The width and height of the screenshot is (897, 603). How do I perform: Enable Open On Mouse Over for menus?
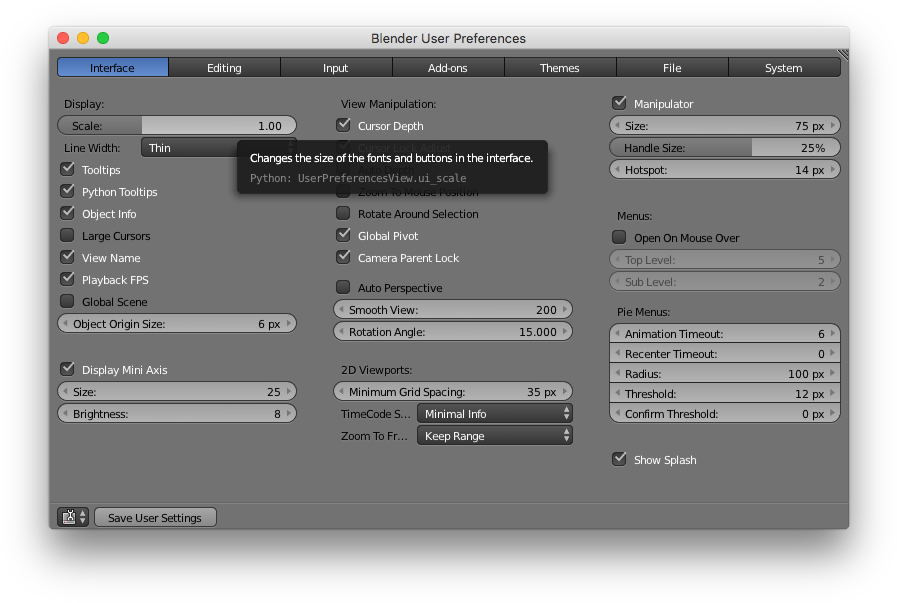(619, 237)
